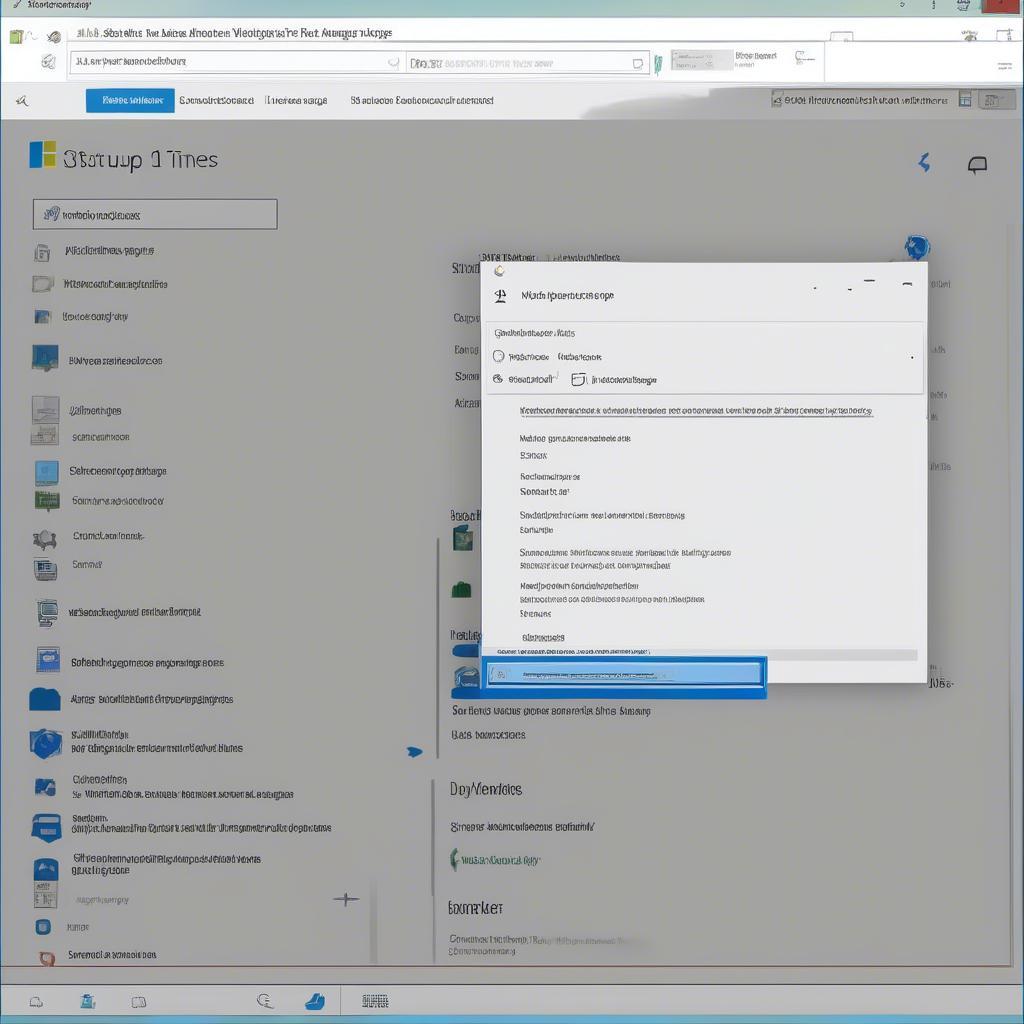This screenshot has height=1024, width=1024.
Task: Click the green link text under the right-side heading
Action: point(500,860)
